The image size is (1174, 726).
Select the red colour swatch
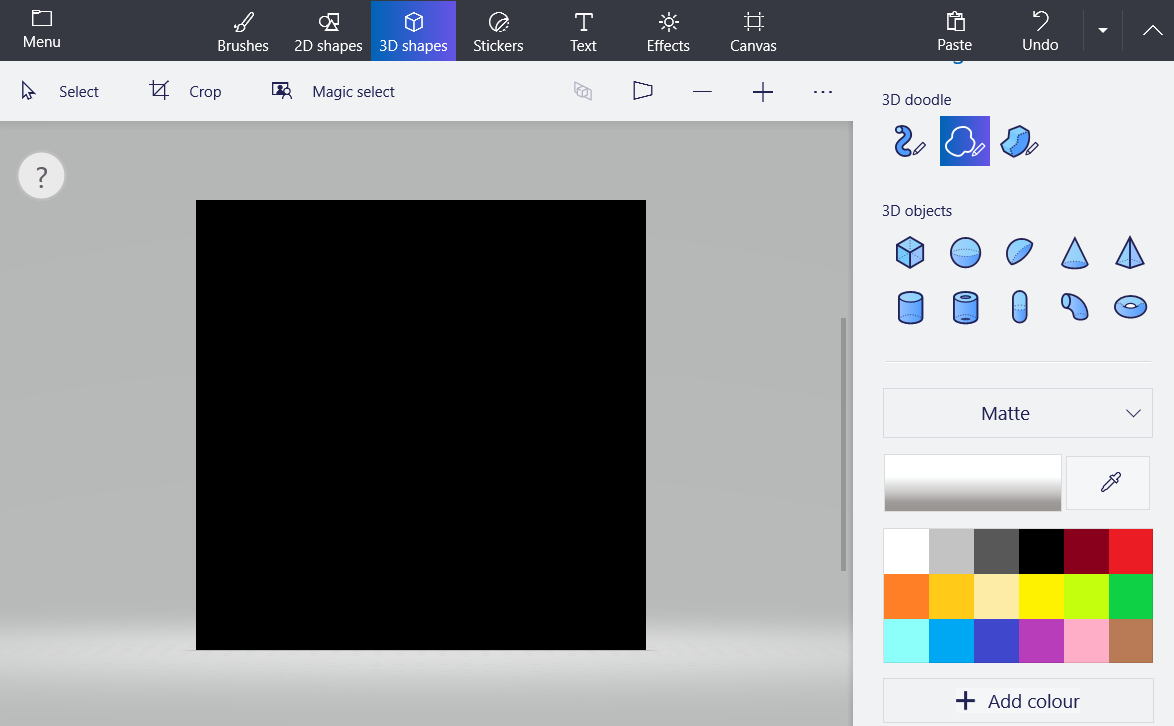1130,551
